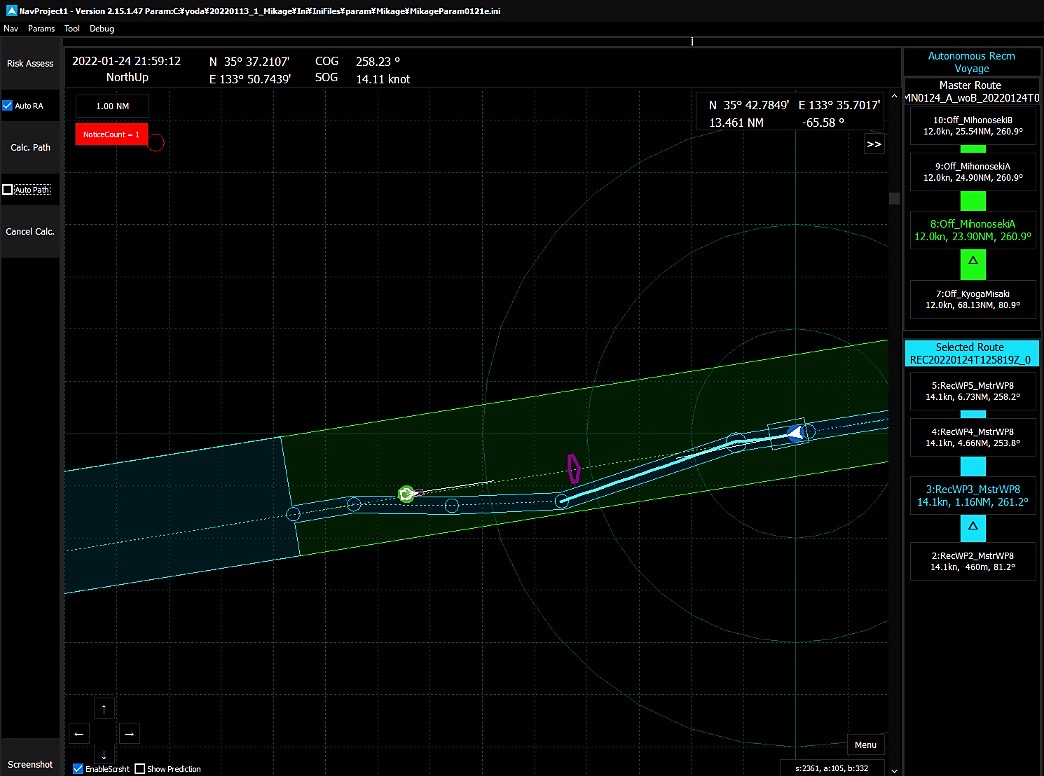Select waypoint 4:RecWP4_MstrWP8
The height and width of the screenshot is (776, 1044).
[x=972, y=437]
